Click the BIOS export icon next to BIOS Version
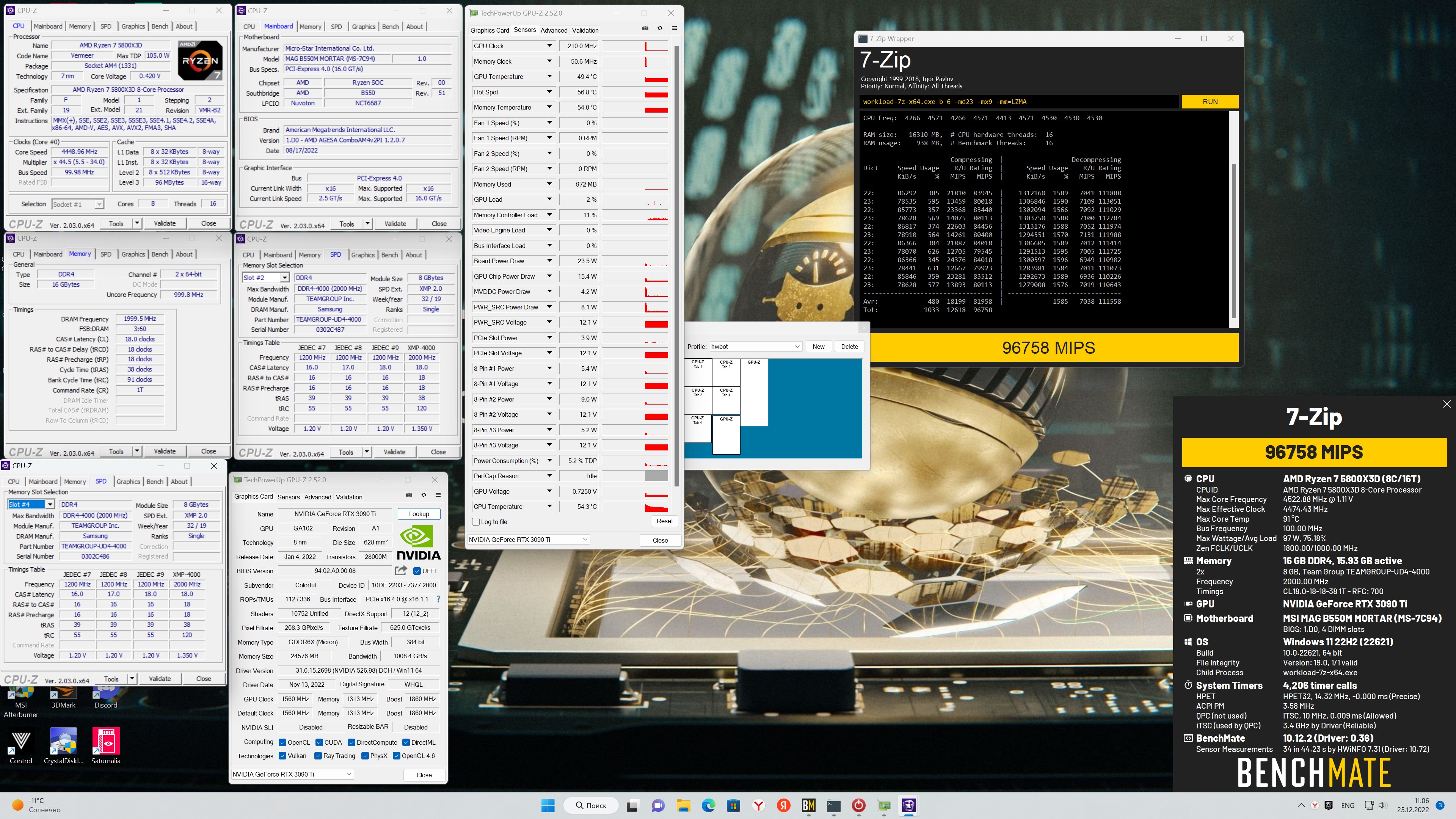Screen dimensions: 1456x819 coord(401,571)
